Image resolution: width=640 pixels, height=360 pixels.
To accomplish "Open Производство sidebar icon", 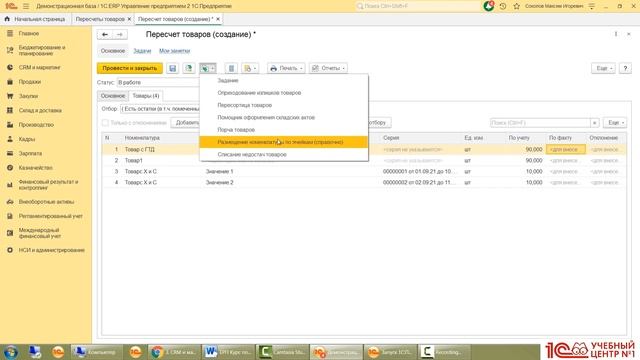I will point(10,124).
